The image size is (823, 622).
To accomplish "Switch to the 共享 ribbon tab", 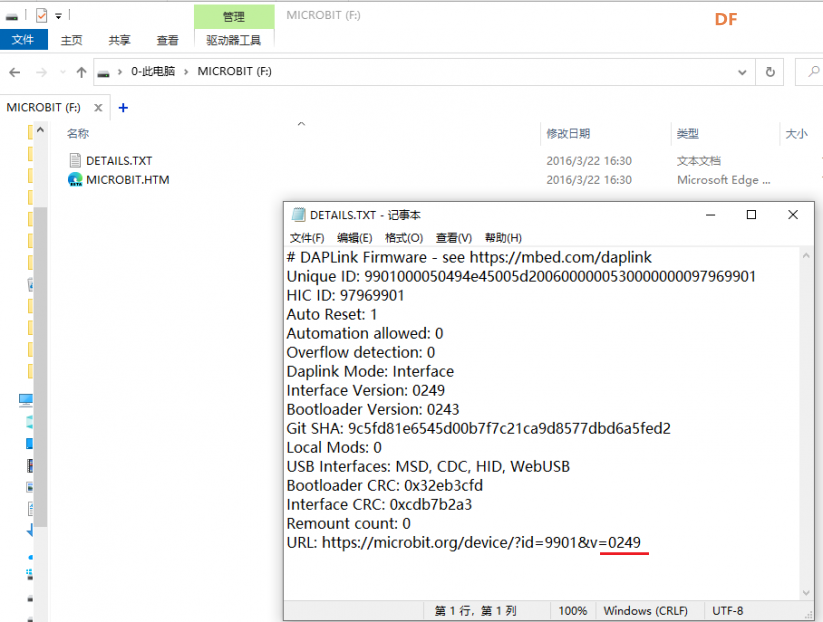I will click(120, 40).
